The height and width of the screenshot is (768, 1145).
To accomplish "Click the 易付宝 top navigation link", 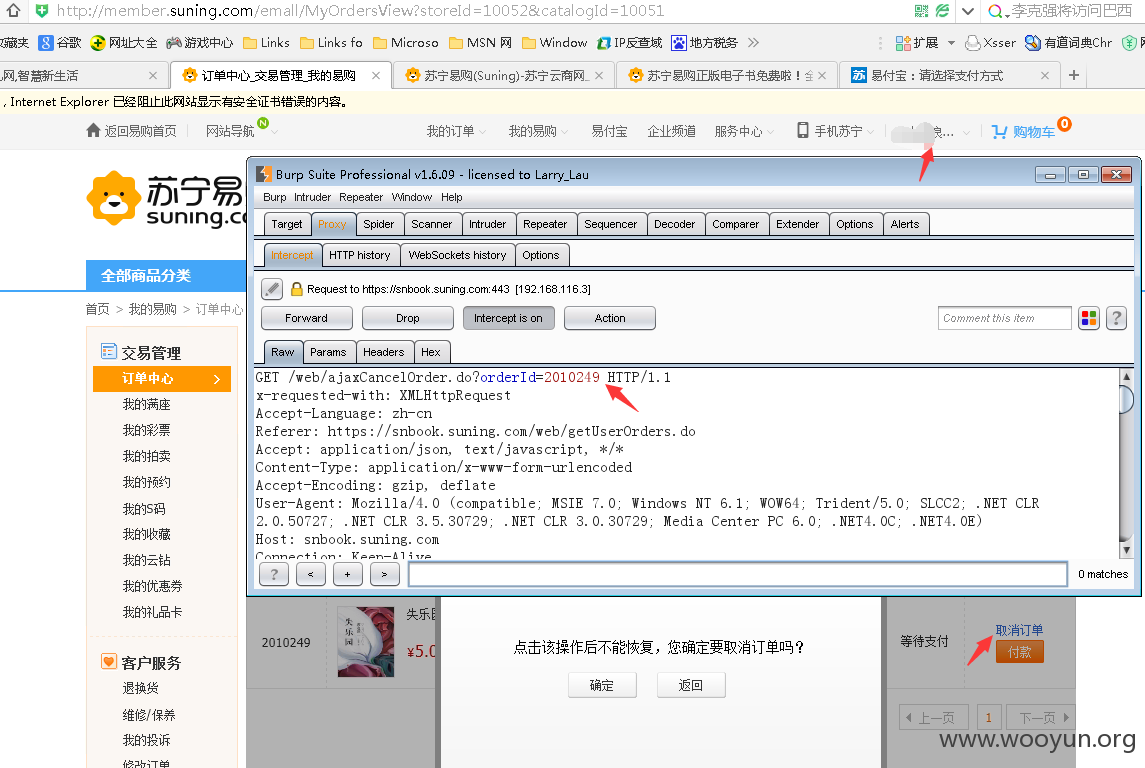I will pyautogui.click(x=610, y=131).
